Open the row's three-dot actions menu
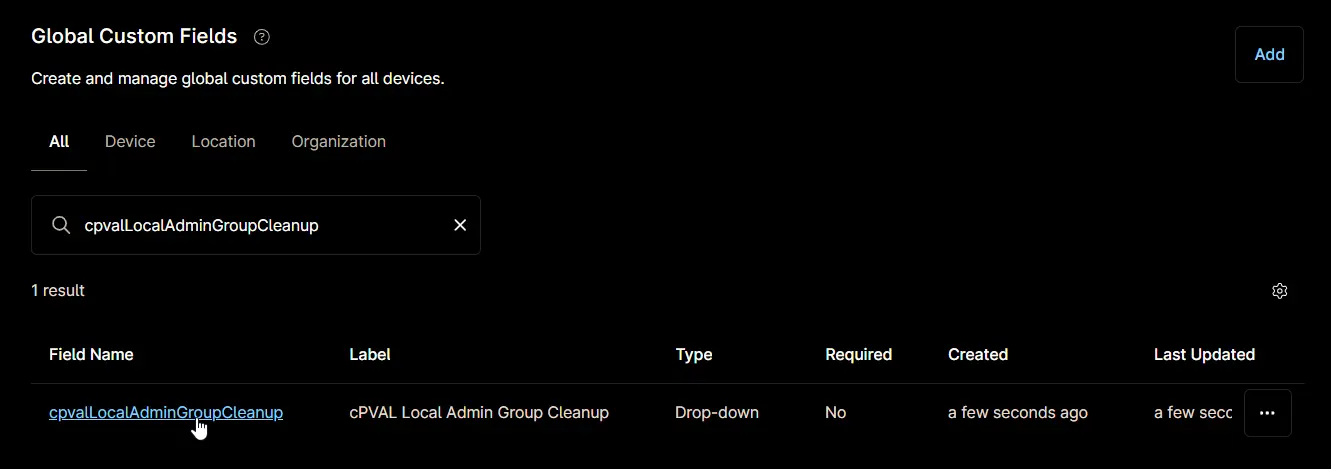1331x469 pixels. pos(1267,413)
